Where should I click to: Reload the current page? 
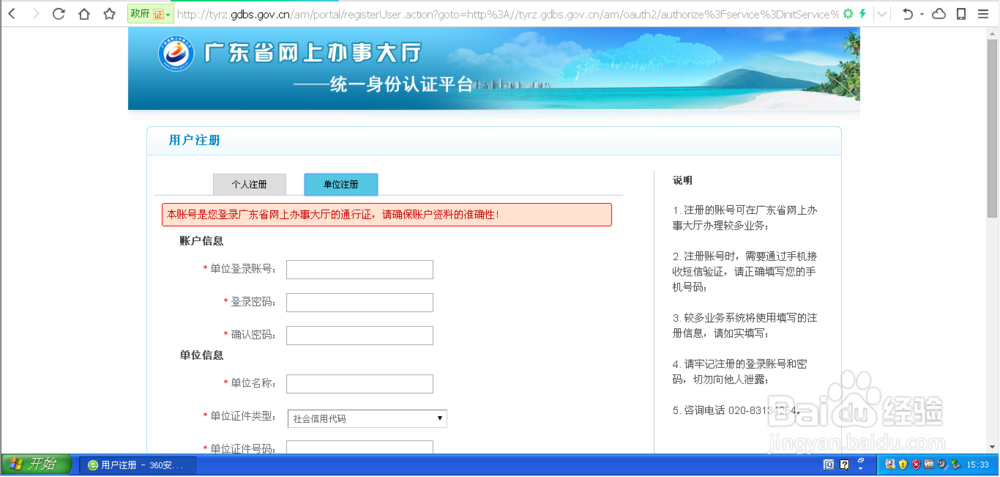click(59, 13)
